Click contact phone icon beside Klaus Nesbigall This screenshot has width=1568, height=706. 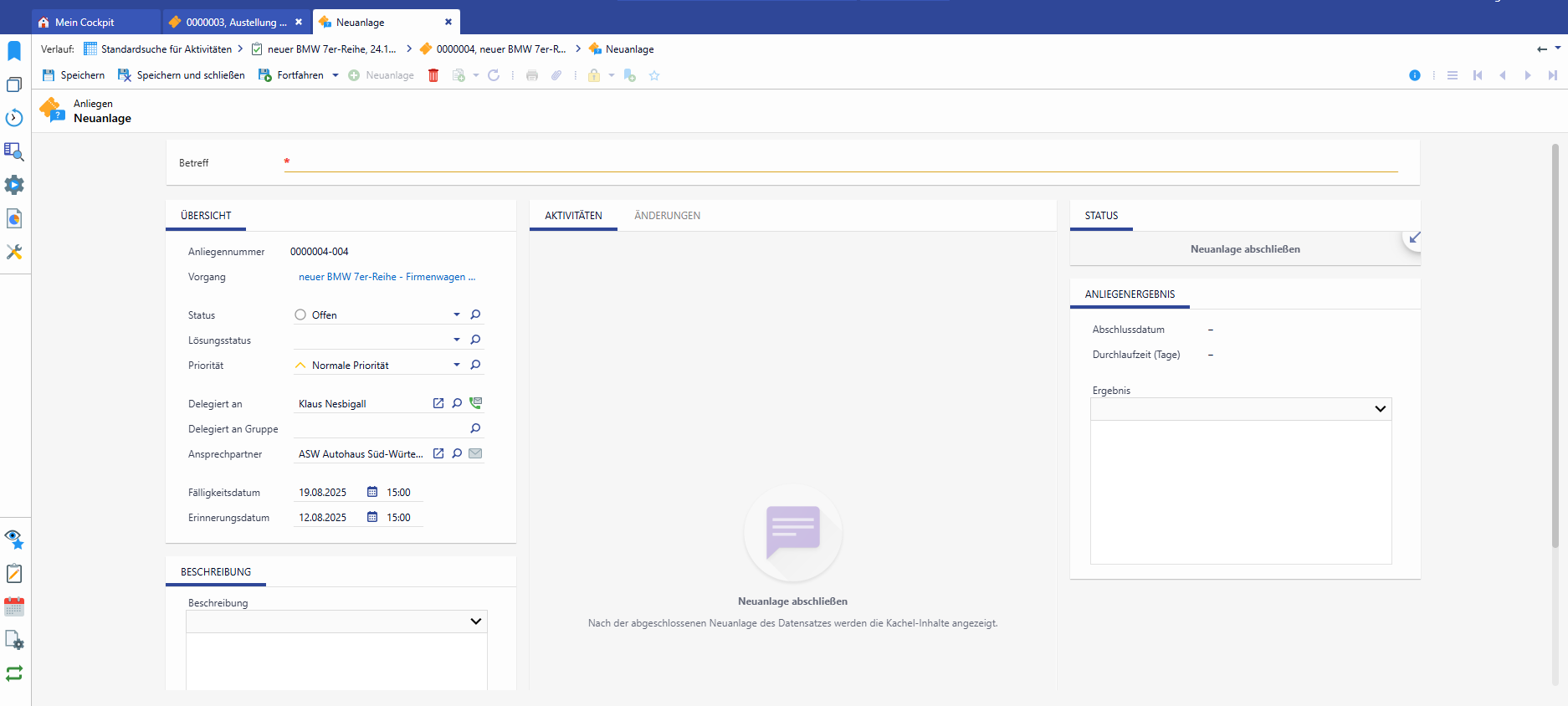(x=475, y=403)
